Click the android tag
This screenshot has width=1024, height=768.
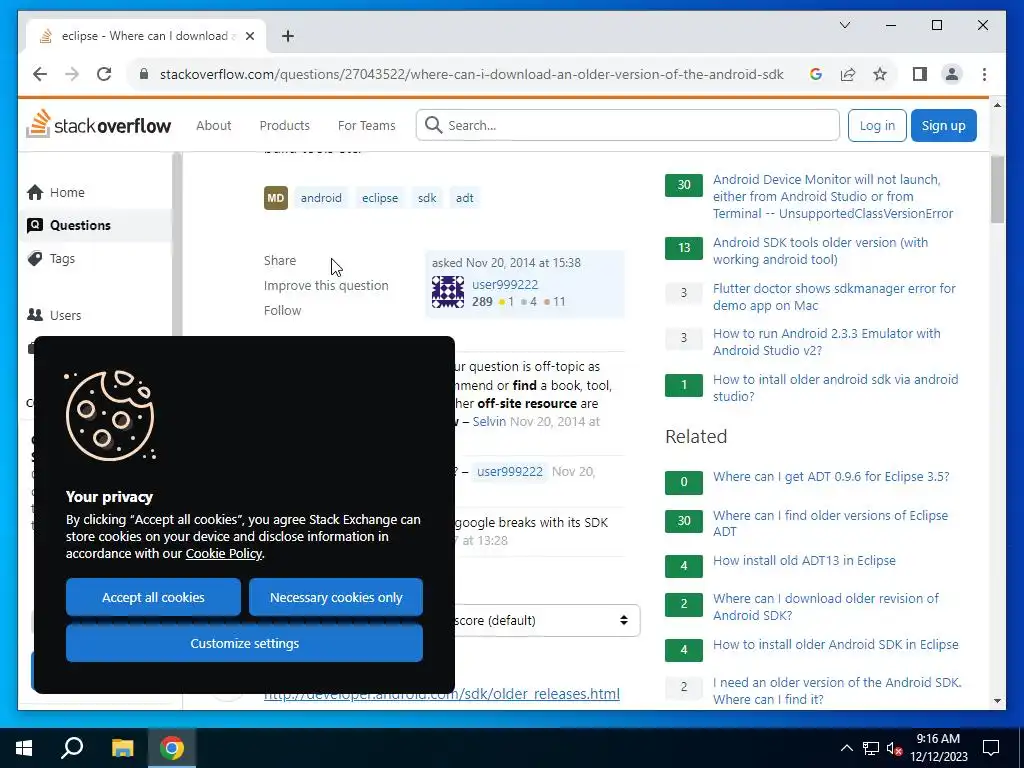pos(321,198)
